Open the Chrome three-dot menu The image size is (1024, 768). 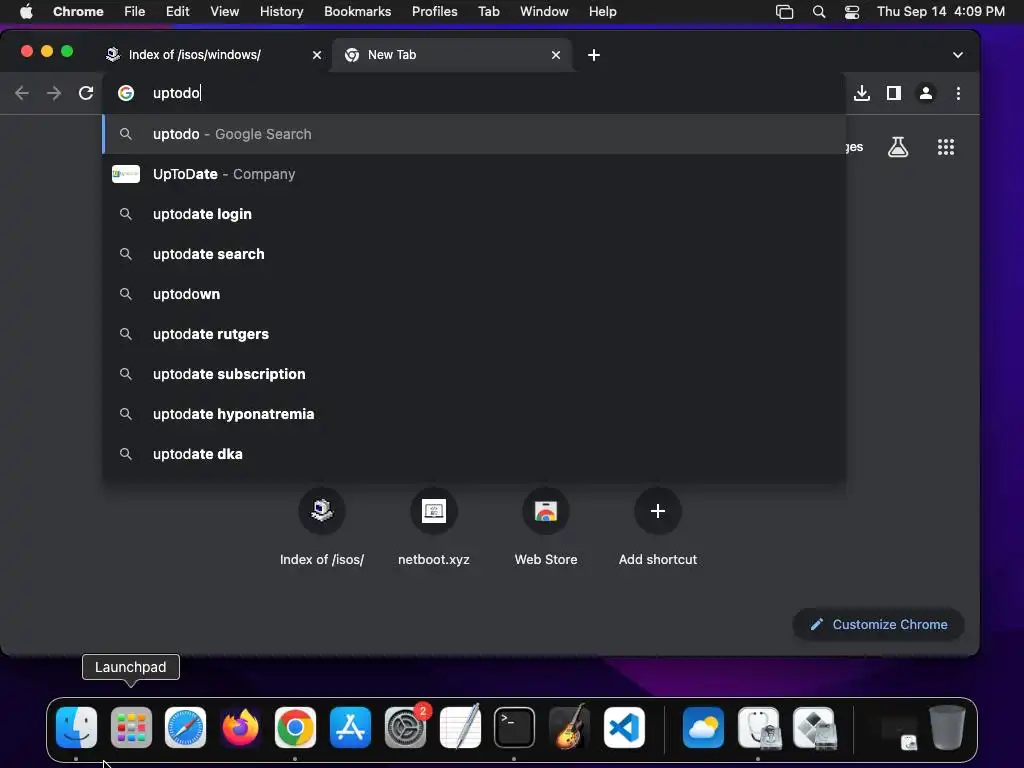pyautogui.click(x=958, y=93)
